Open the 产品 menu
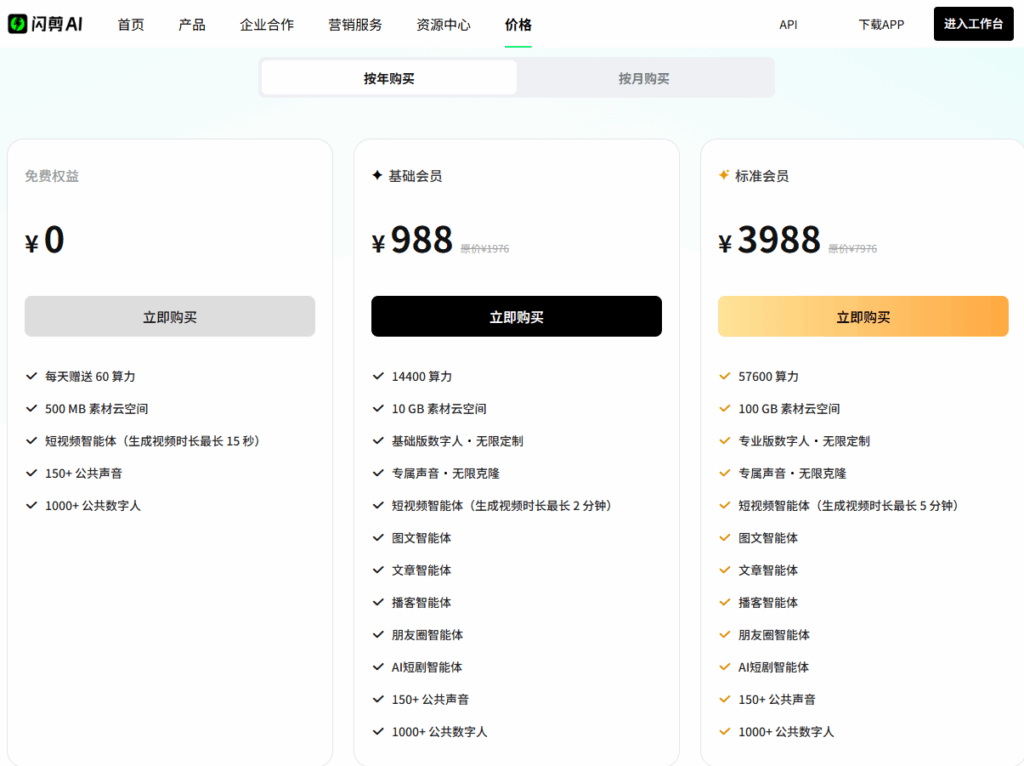This screenshot has width=1024, height=766. [x=192, y=25]
